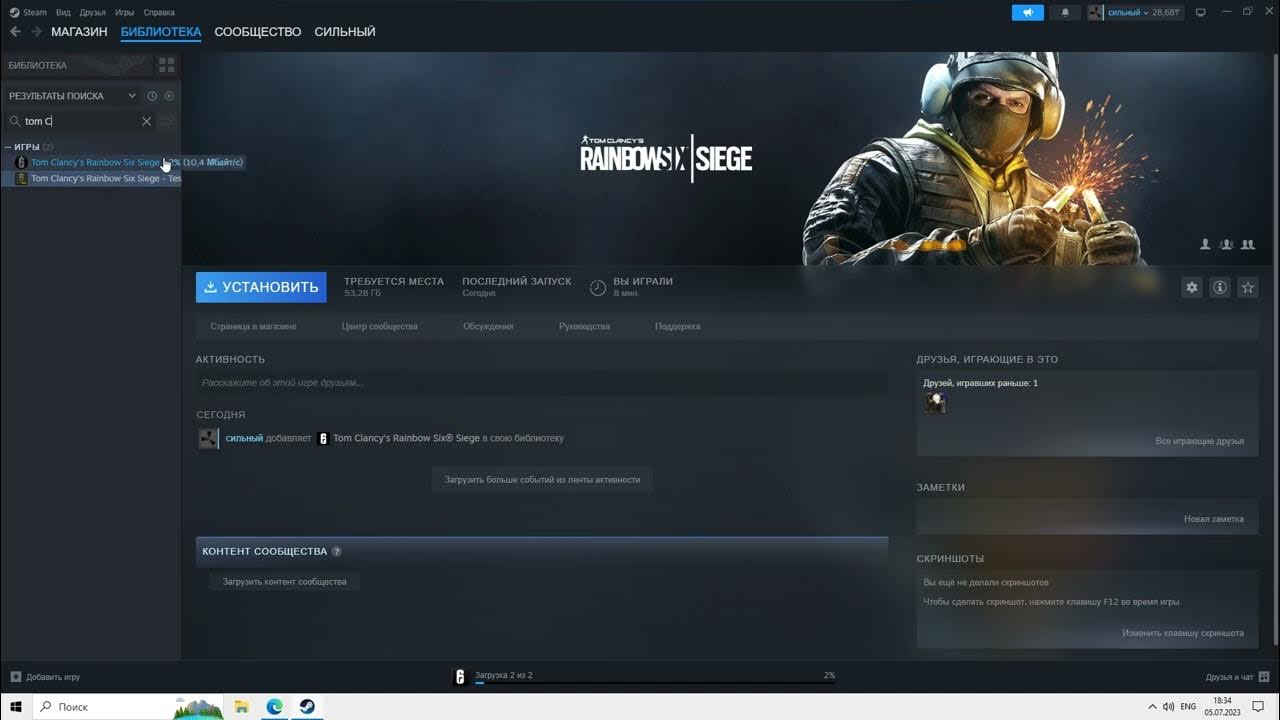Viewport: 1280px width, 720px height.
Task: Click Изменить клавишу скриншота button
Action: tap(1182, 633)
